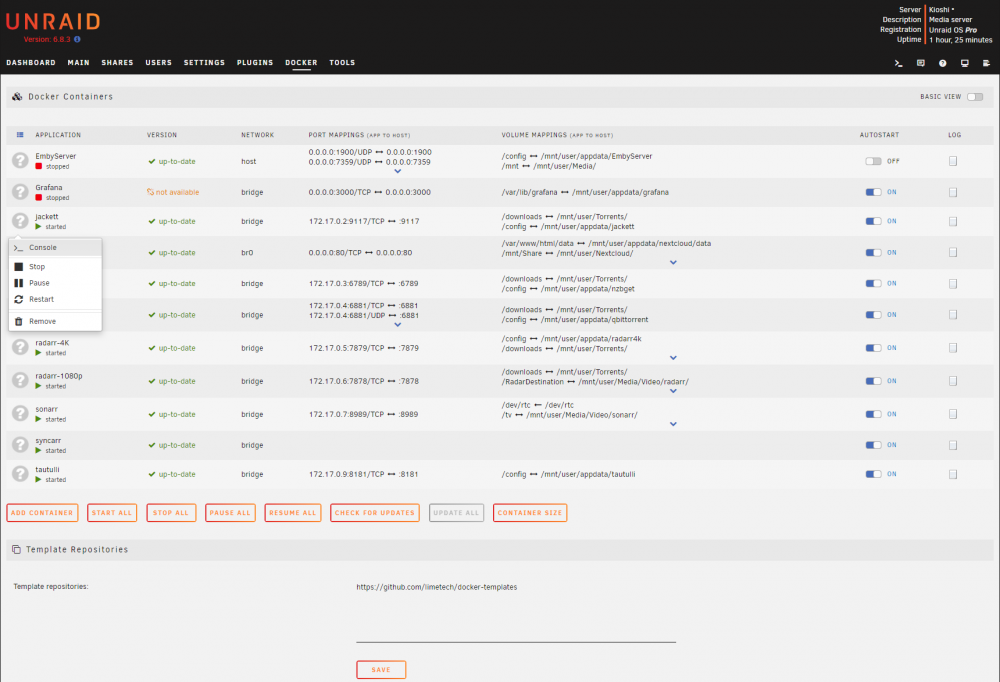Click the Container Size button
This screenshot has width=1000, height=682.
click(530, 512)
